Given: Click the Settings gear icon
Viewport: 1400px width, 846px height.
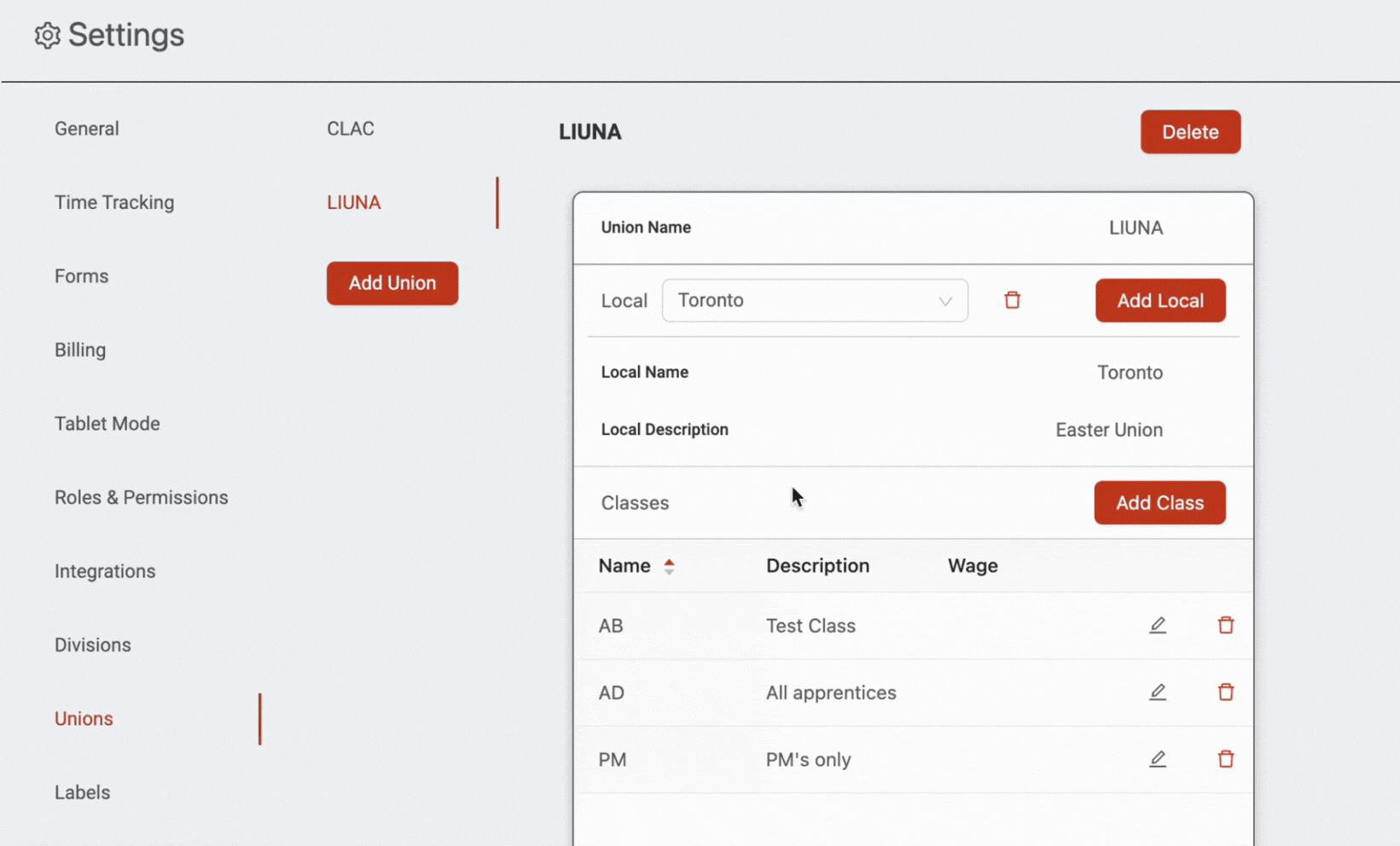Looking at the screenshot, I should (47, 36).
